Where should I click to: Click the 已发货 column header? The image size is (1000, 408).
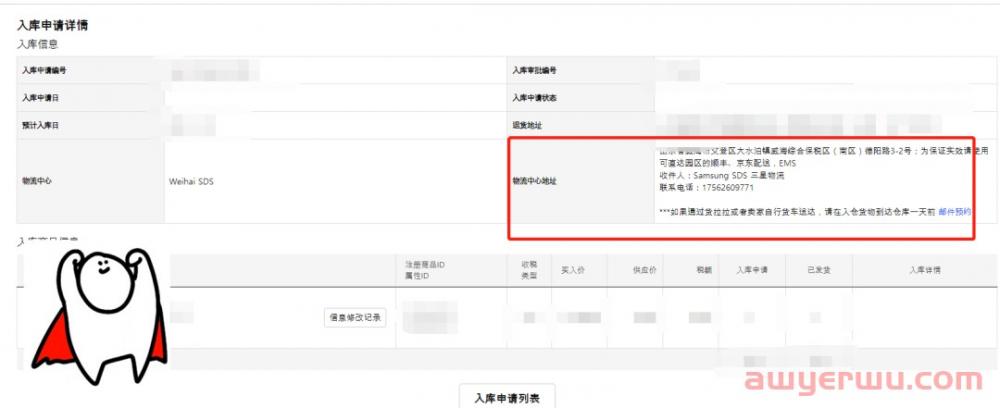point(819,270)
